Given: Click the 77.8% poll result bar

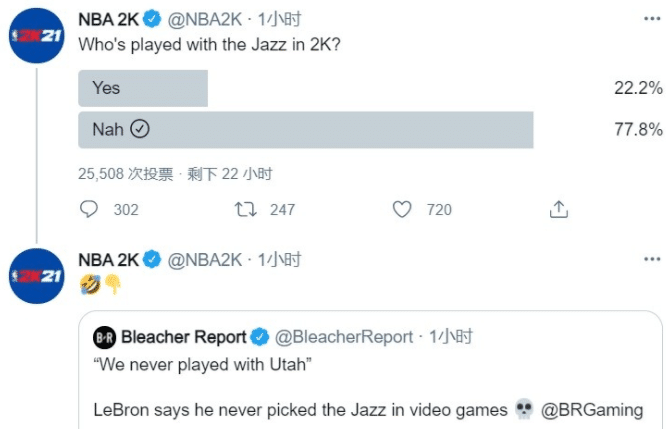Looking at the screenshot, I should (305, 129).
